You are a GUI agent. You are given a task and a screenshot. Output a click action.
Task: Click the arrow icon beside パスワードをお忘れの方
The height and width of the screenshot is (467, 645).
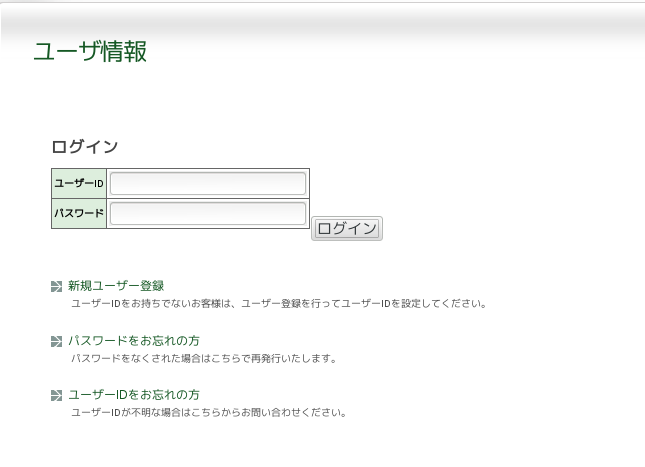pyautogui.click(x=56, y=342)
